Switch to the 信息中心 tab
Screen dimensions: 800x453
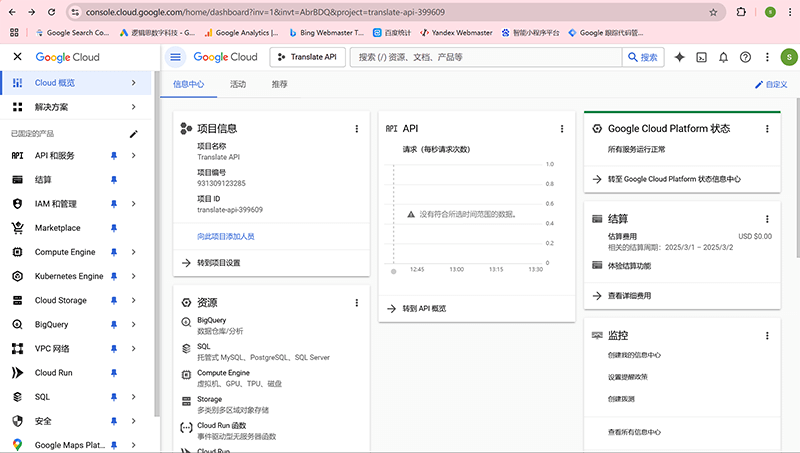point(188,84)
